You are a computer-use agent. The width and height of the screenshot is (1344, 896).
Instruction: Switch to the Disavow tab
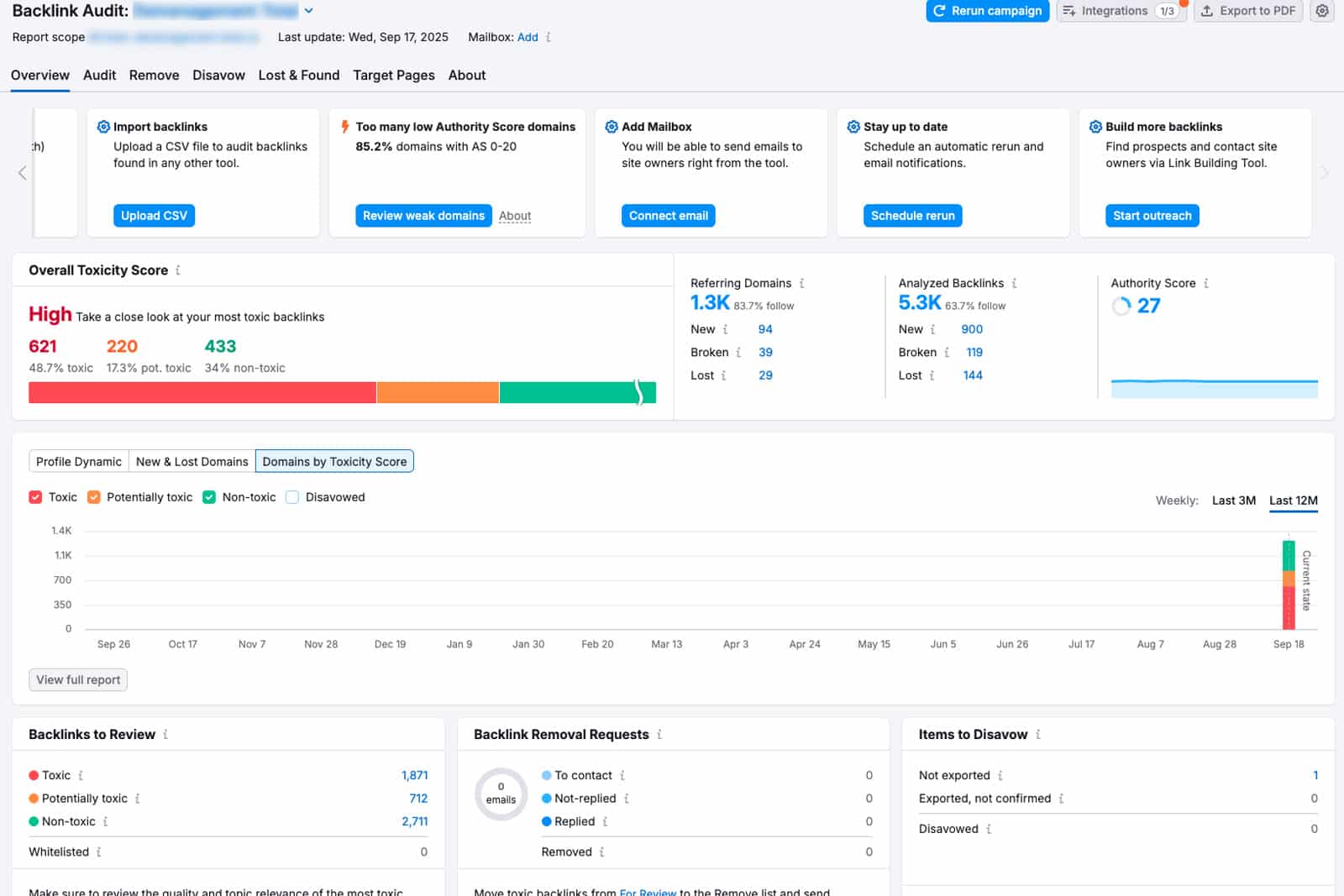[x=218, y=76]
